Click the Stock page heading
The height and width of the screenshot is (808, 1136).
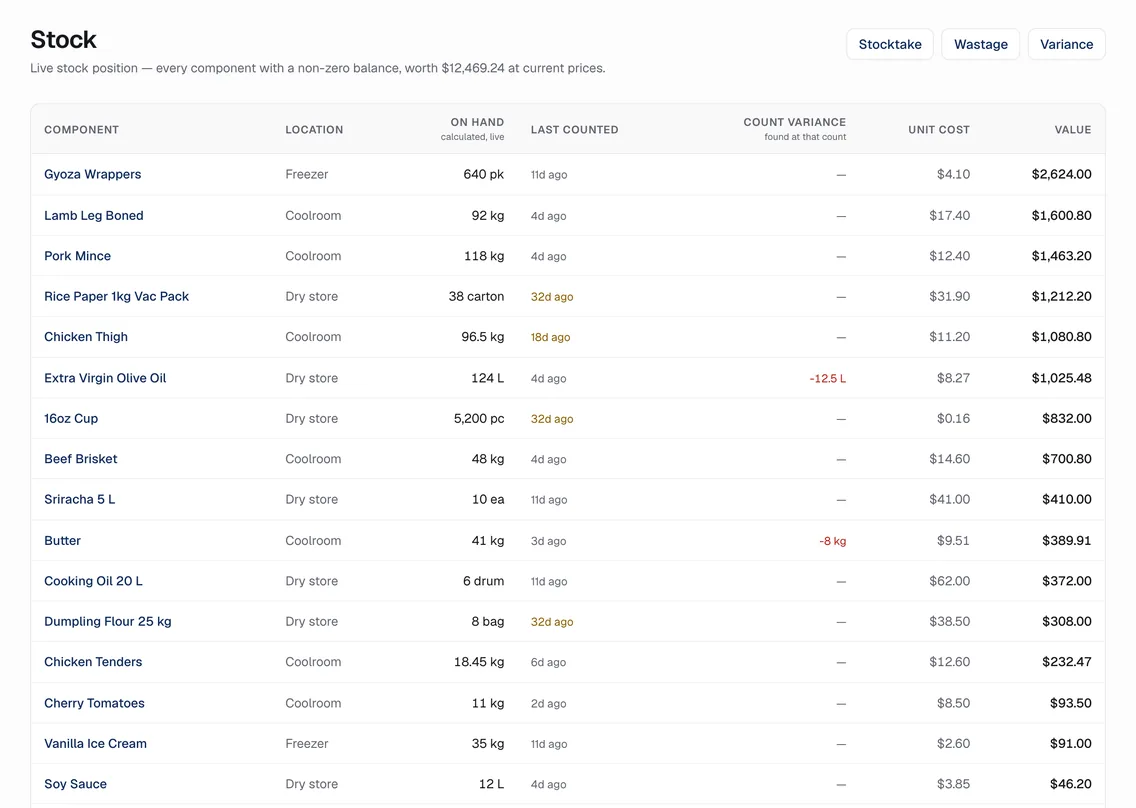(63, 40)
